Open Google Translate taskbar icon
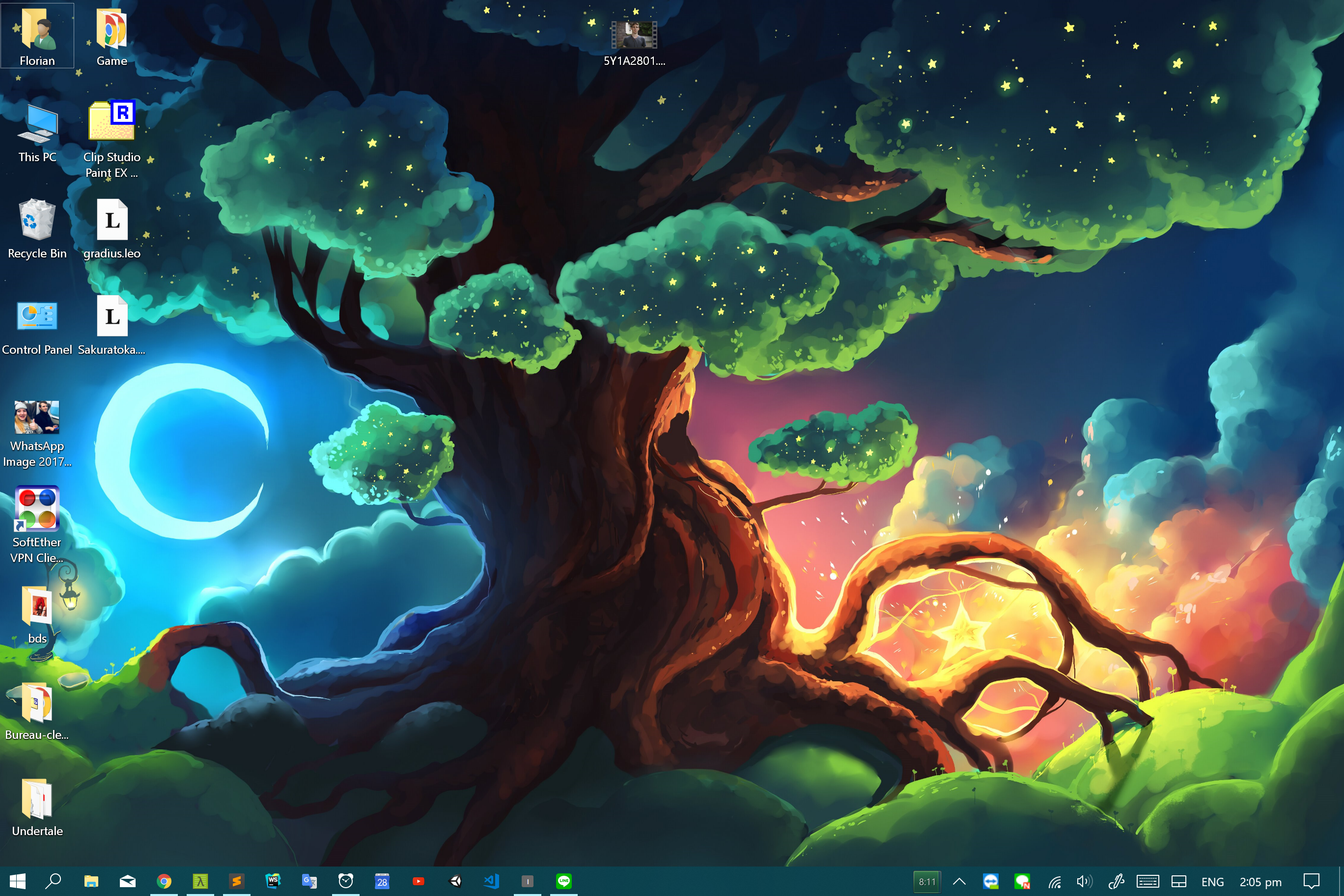 pos(309,881)
